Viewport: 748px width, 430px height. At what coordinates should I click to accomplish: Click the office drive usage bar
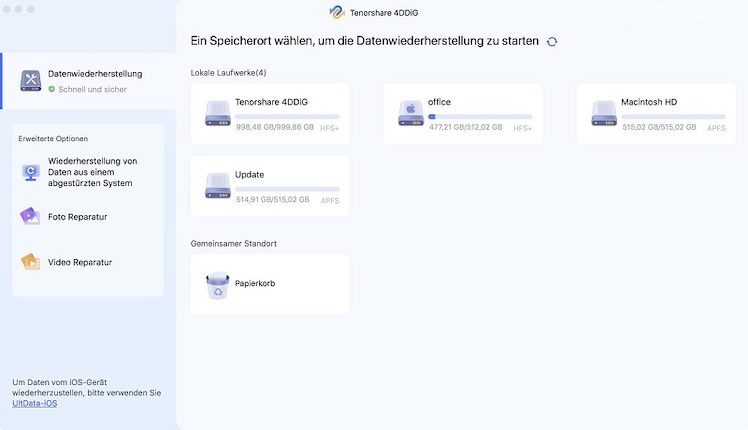tap(480, 116)
